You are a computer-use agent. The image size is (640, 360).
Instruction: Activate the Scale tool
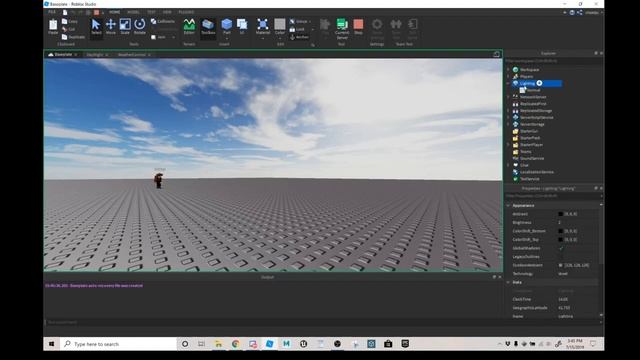point(125,27)
